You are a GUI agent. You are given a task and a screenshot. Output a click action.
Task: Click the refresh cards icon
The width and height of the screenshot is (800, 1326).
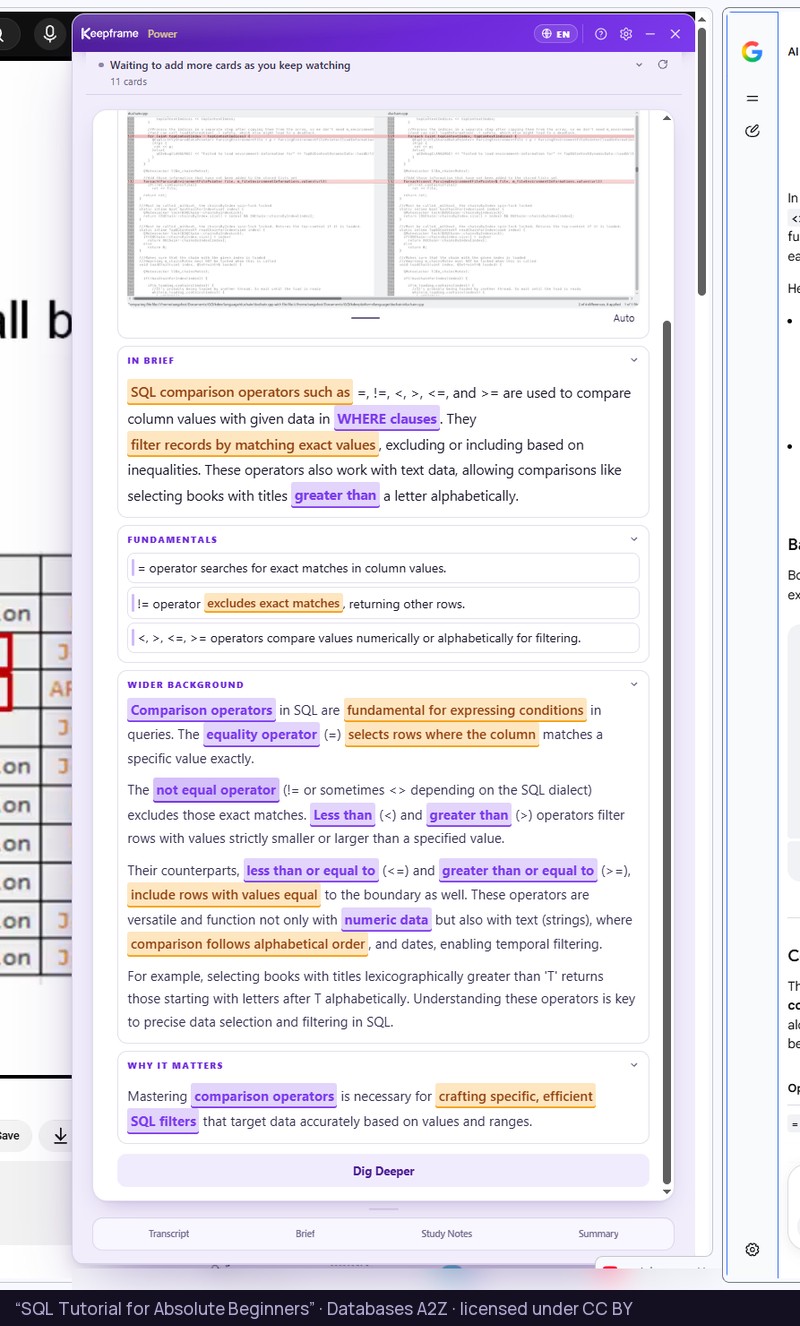pos(662,64)
